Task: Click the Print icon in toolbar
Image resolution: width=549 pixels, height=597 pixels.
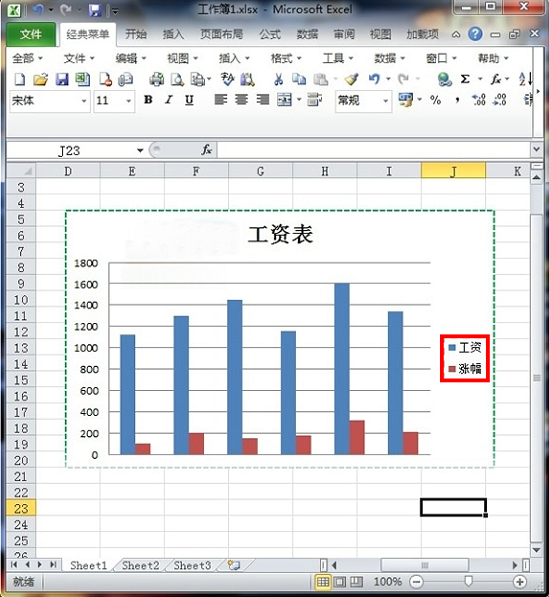Action: (x=156, y=79)
